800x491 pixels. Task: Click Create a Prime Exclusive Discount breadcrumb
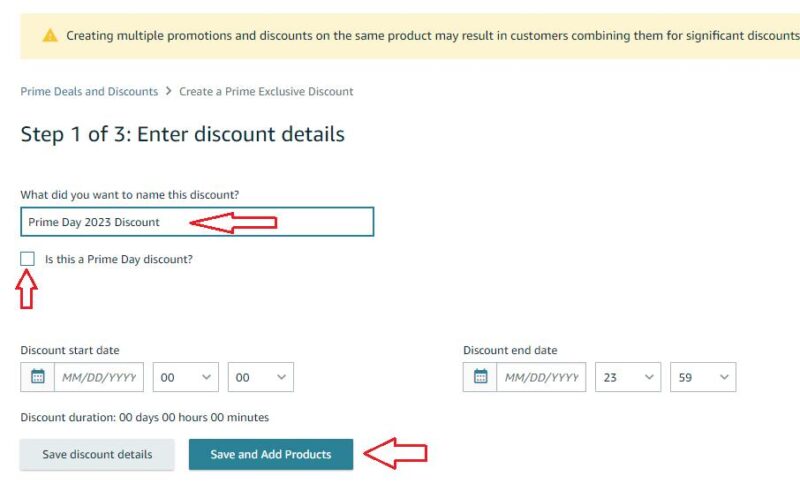(266, 91)
